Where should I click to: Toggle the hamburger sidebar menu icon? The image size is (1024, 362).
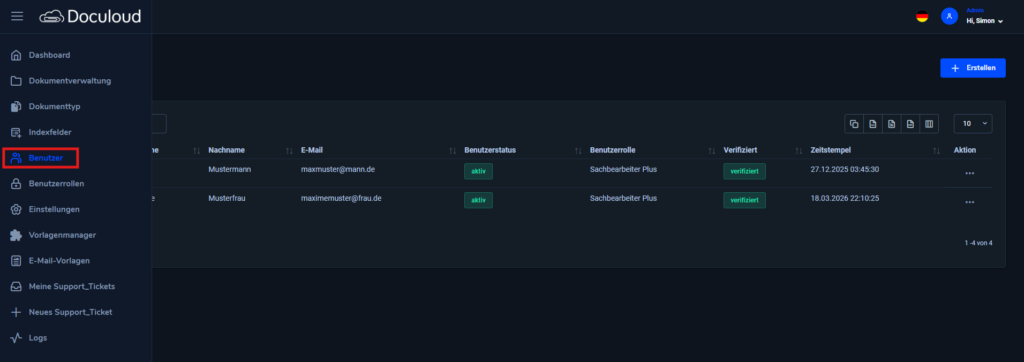coord(17,16)
